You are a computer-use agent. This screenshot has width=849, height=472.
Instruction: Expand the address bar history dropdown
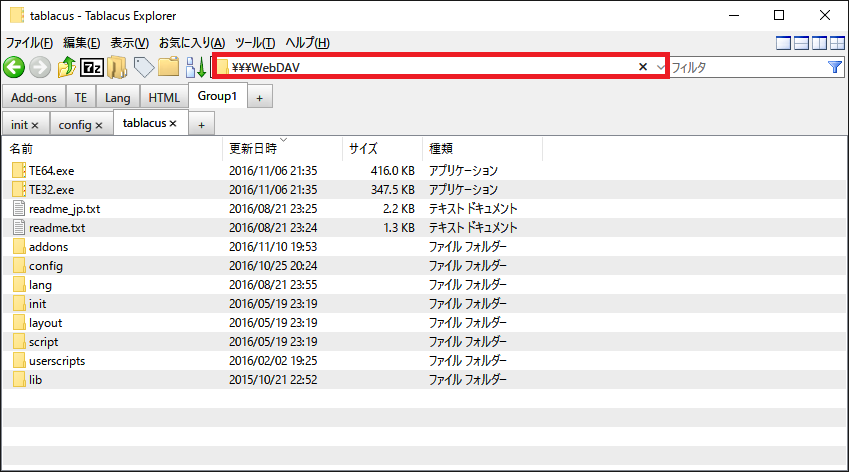point(661,67)
